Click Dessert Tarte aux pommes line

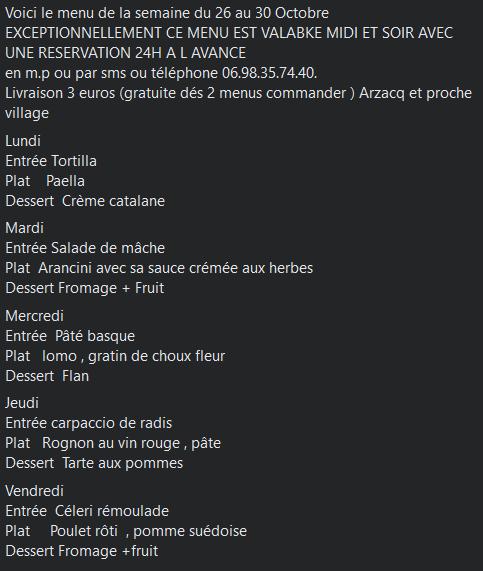(94, 463)
